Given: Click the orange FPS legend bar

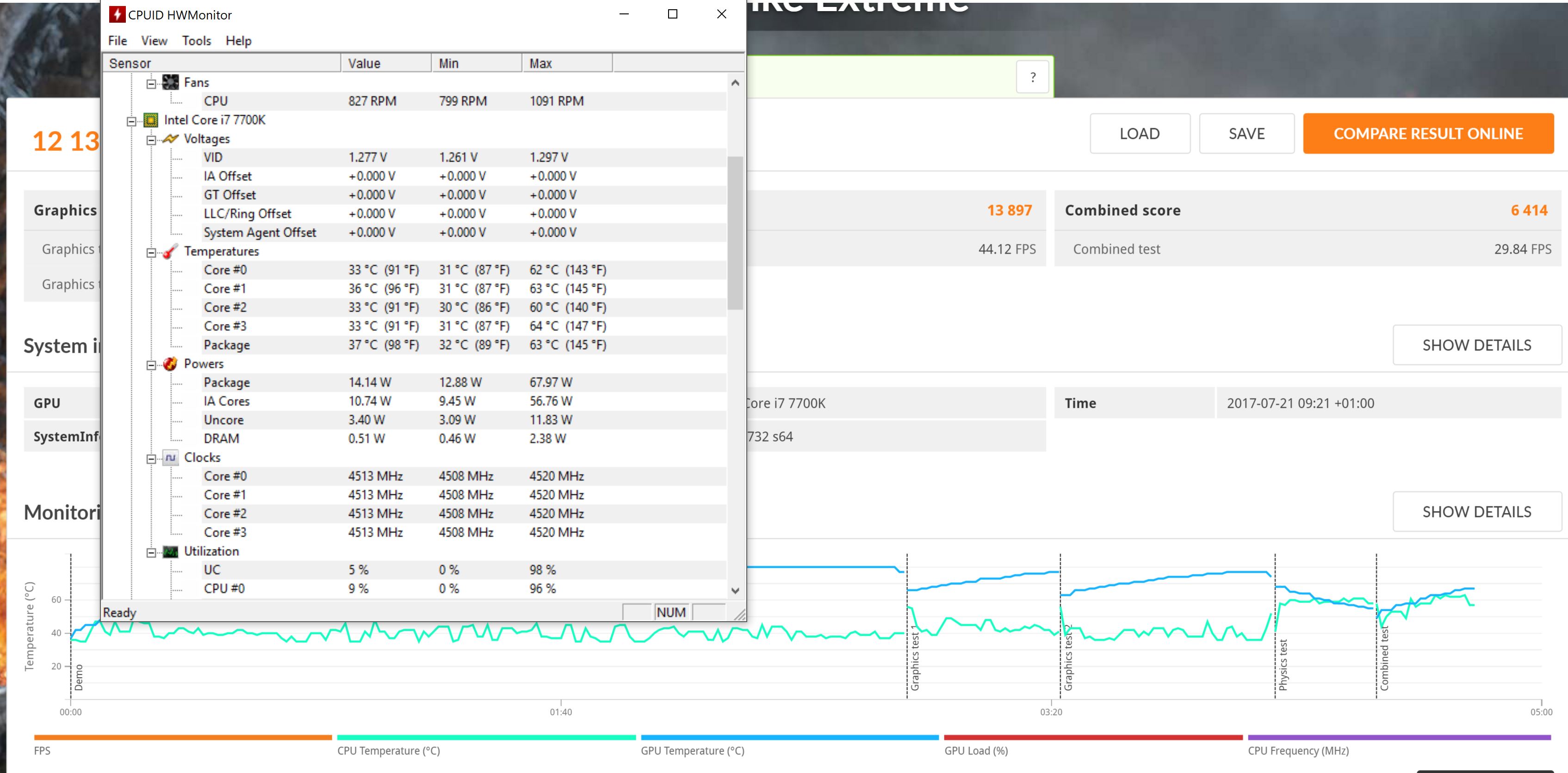Looking at the screenshot, I should (x=183, y=737).
